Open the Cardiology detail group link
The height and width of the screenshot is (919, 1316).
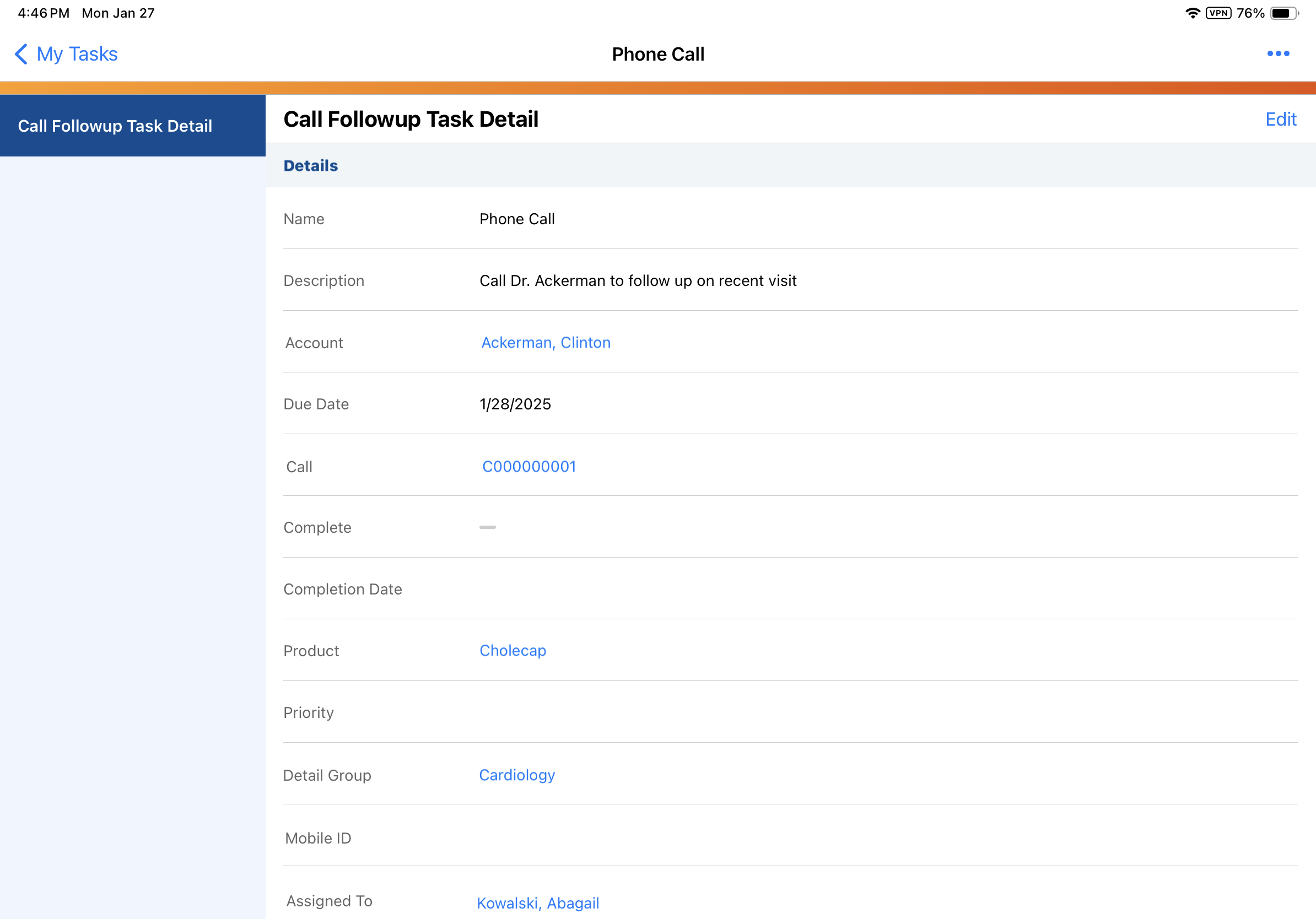coord(516,775)
